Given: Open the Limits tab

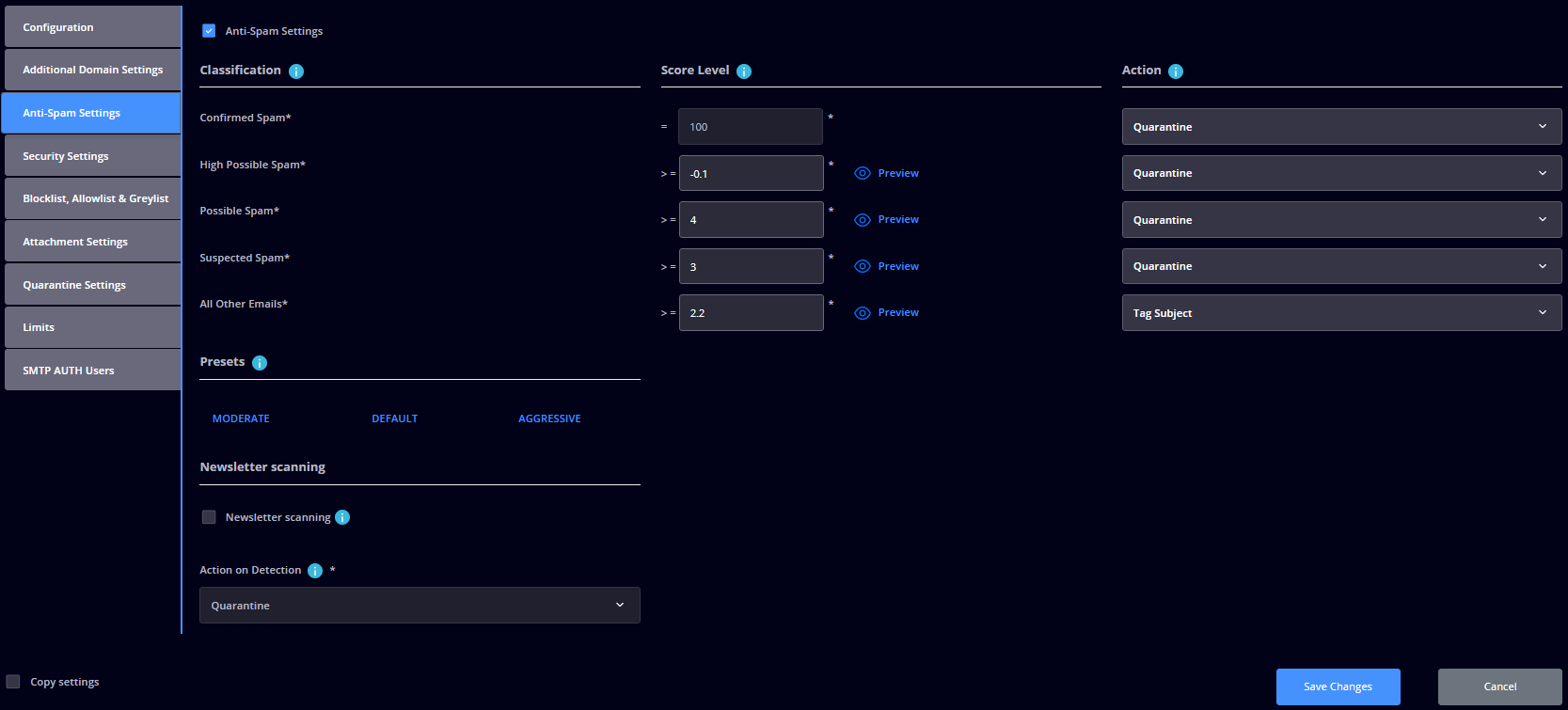Looking at the screenshot, I should 92,327.
